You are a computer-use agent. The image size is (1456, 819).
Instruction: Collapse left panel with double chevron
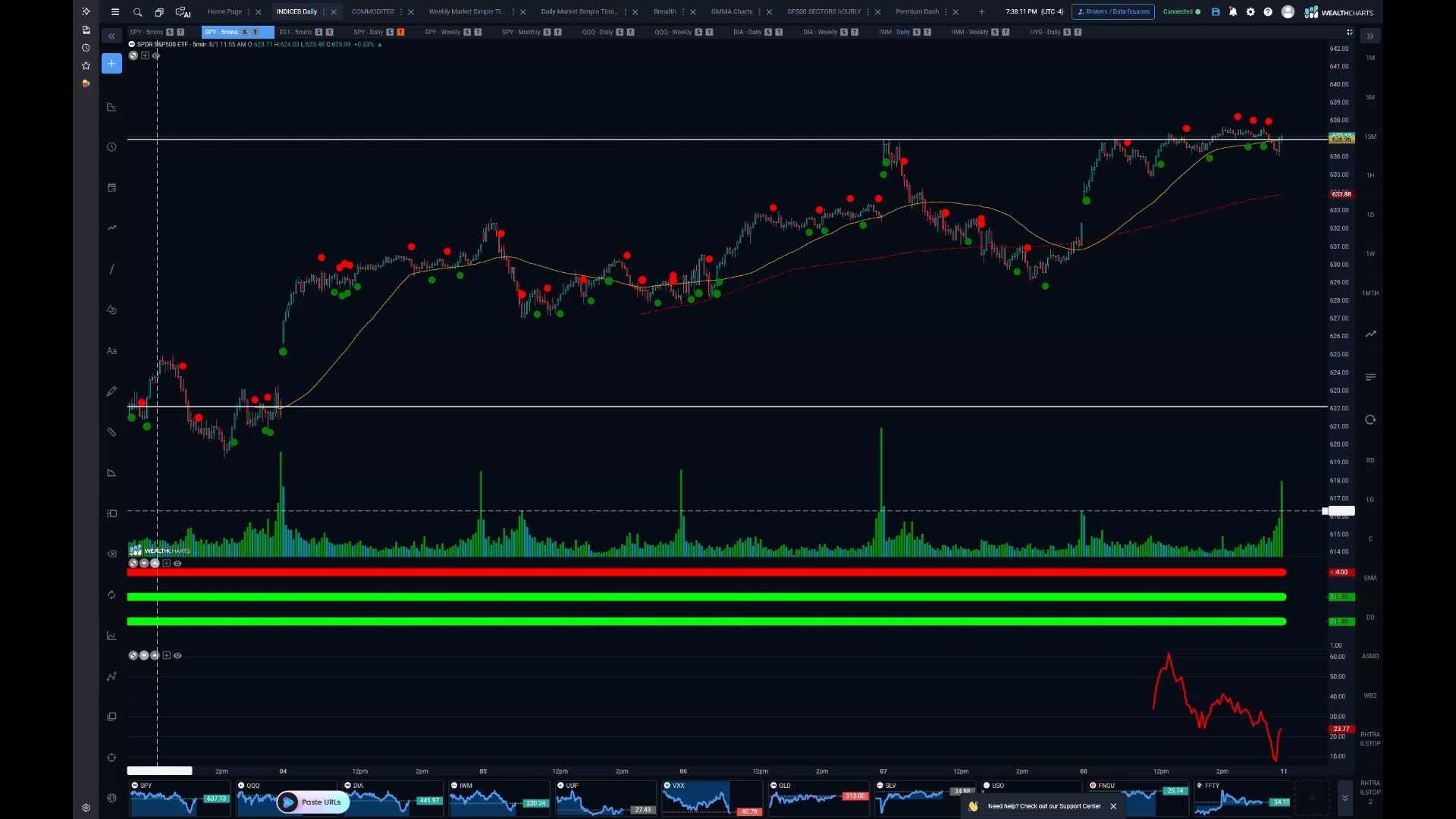pyautogui.click(x=111, y=36)
